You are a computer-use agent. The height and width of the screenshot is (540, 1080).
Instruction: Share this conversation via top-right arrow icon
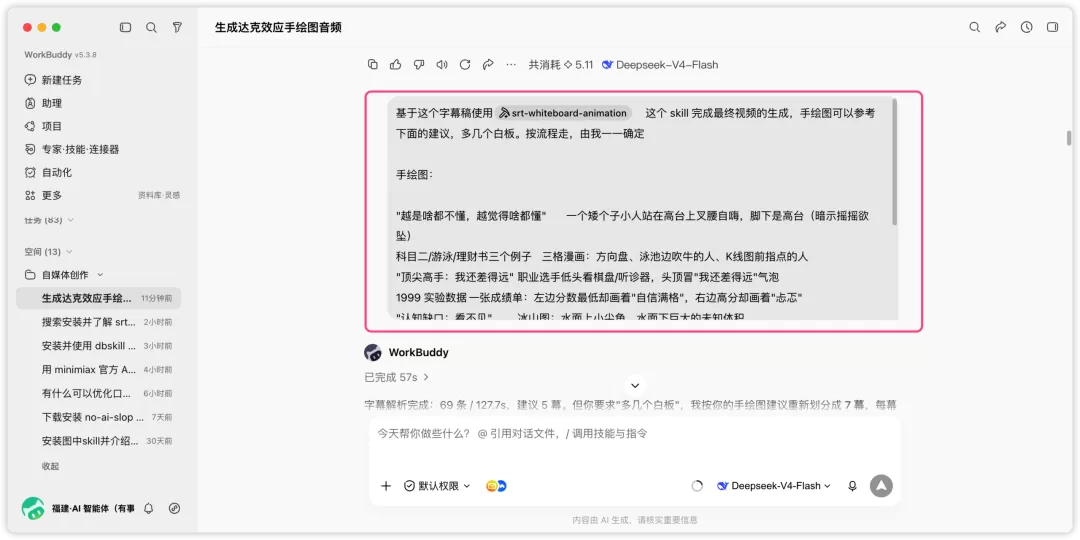[1001, 28]
